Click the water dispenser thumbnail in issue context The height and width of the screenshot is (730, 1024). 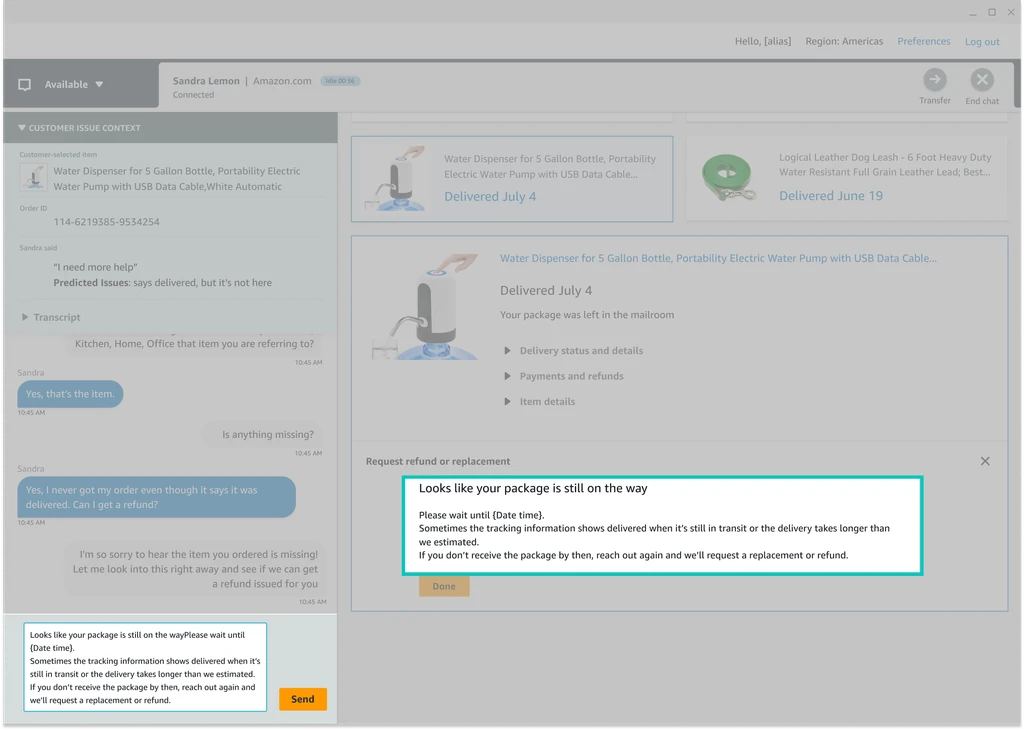(x=35, y=178)
